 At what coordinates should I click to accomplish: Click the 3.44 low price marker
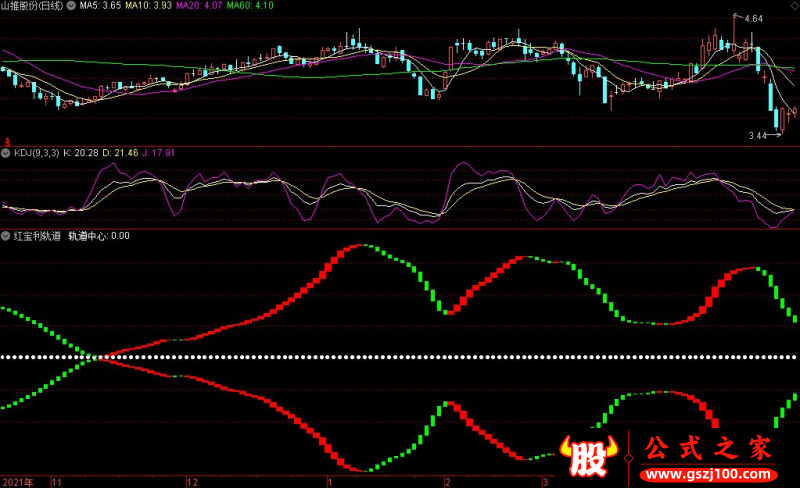click(757, 135)
